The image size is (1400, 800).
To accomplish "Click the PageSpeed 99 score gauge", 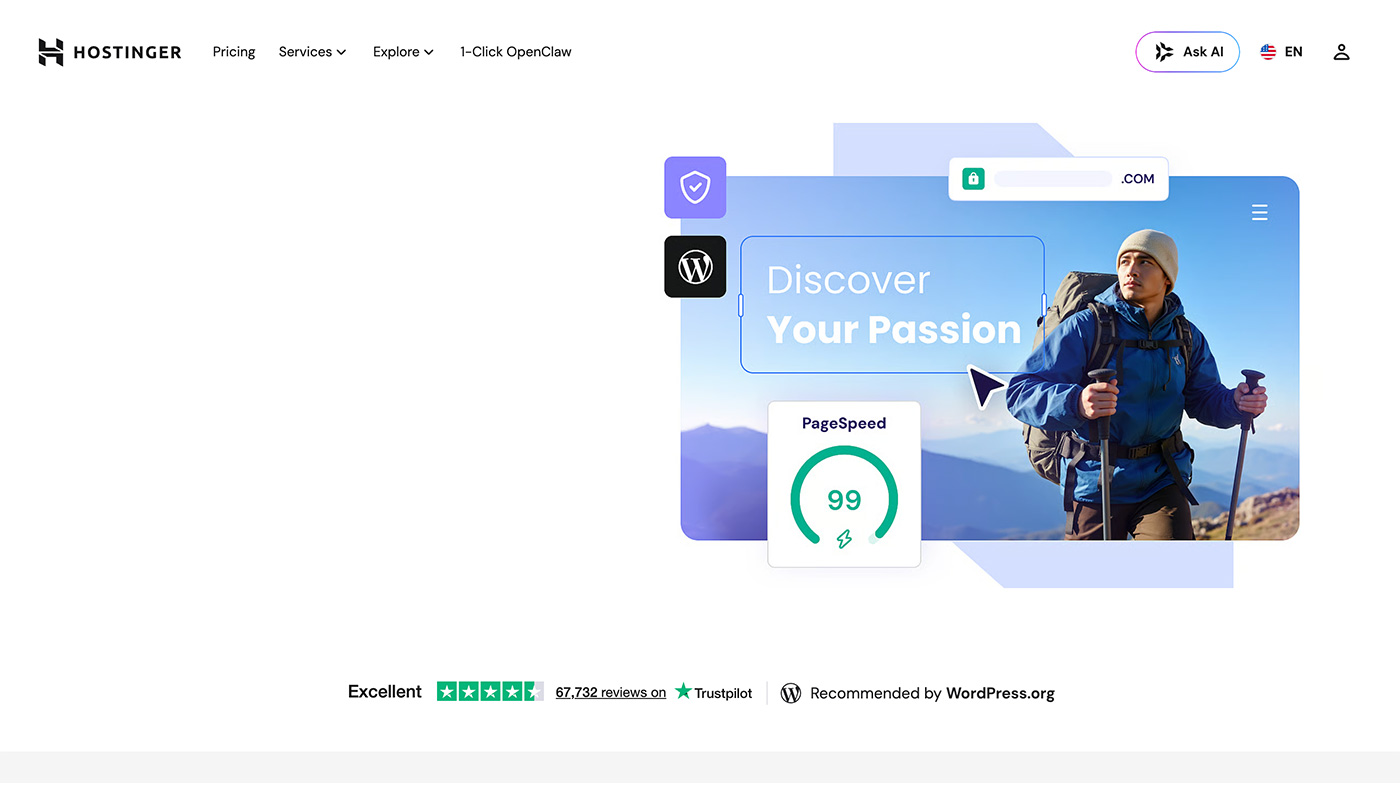I will (x=844, y=498).
